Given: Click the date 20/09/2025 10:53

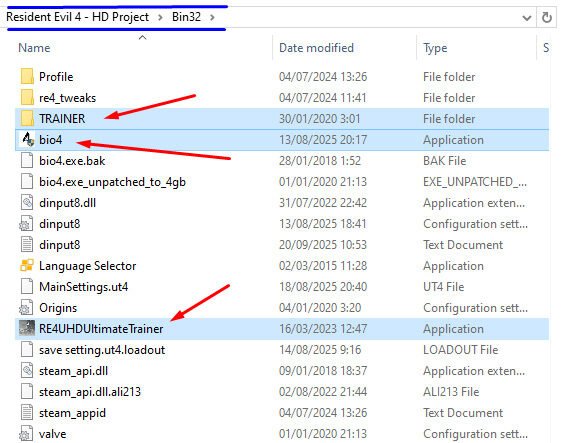Looking at the screenshot, I should tap(323, 245).
